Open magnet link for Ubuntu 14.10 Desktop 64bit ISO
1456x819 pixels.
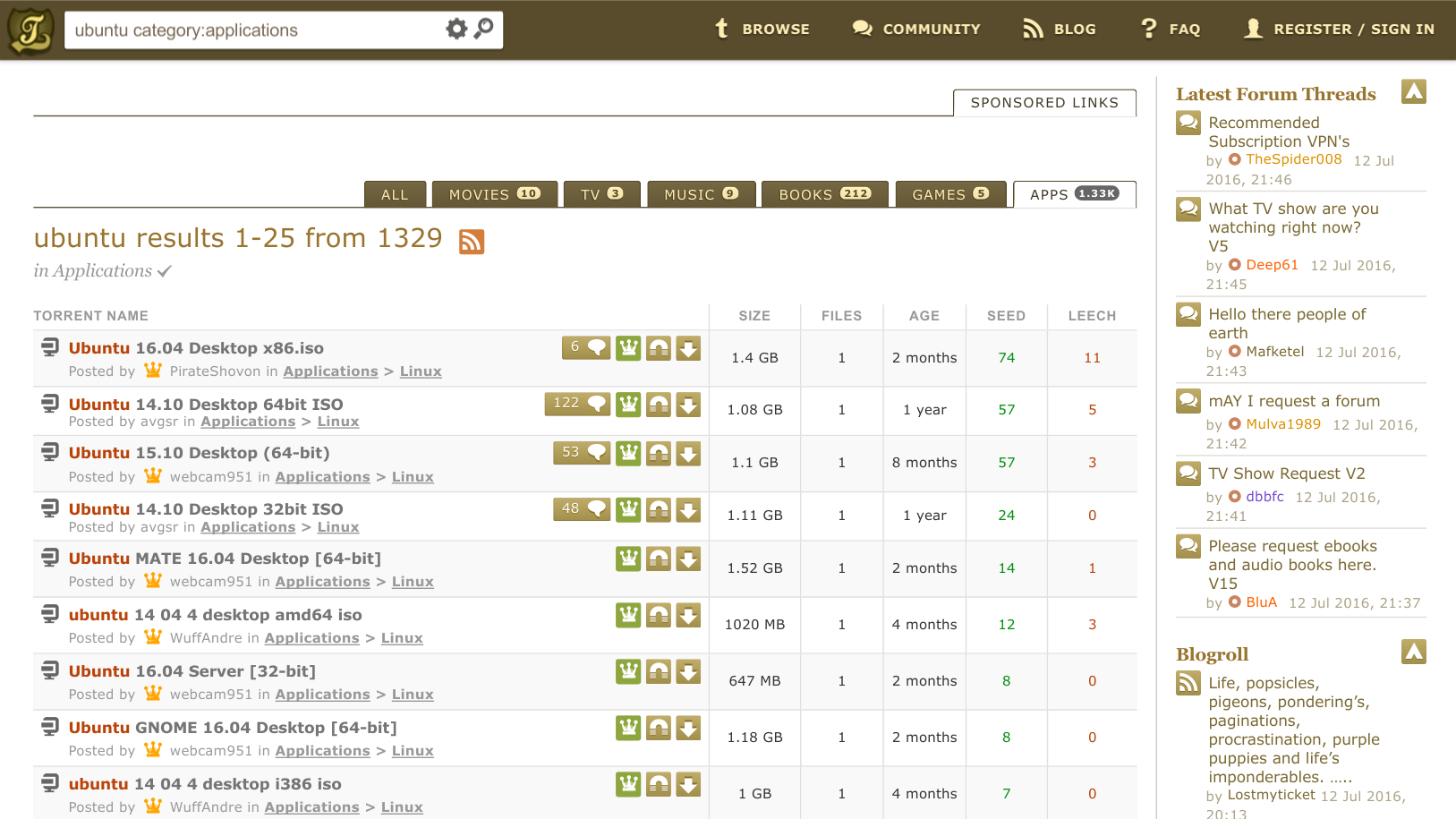tap(659, 405)
